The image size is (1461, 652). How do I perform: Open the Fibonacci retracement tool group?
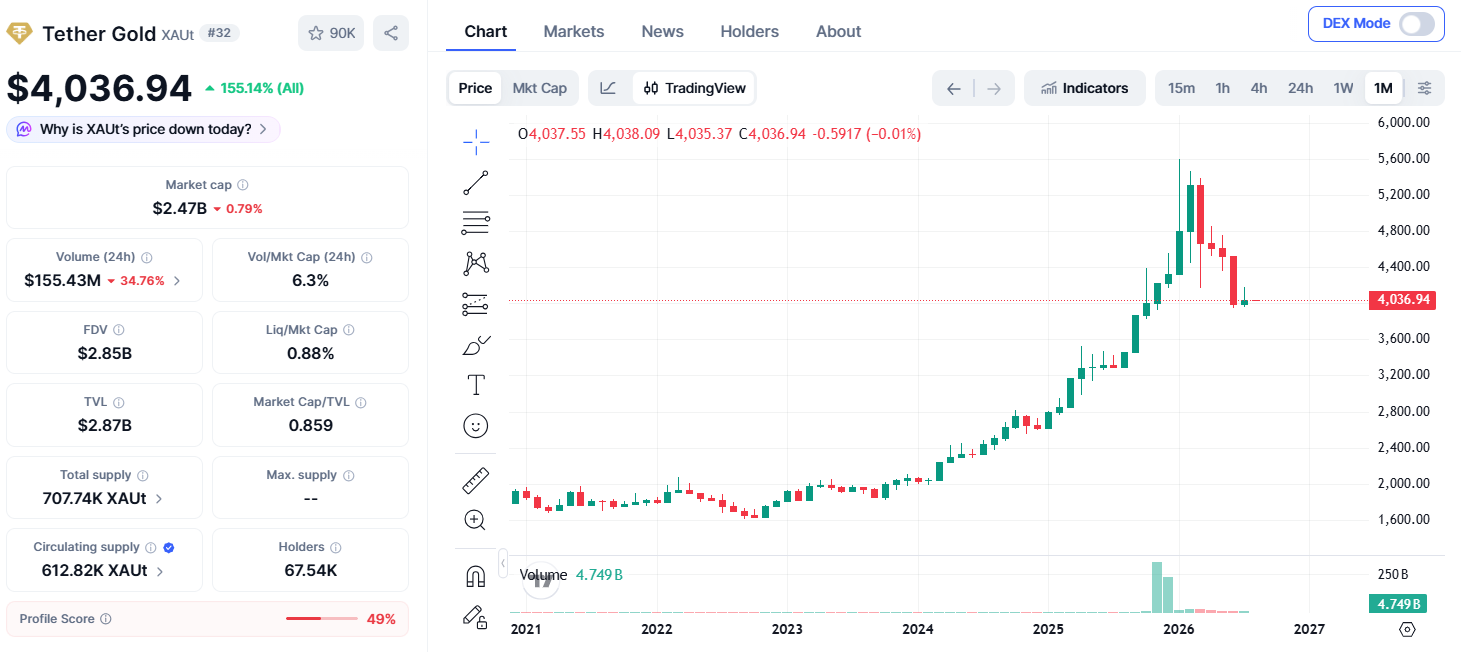coord(476,223)
